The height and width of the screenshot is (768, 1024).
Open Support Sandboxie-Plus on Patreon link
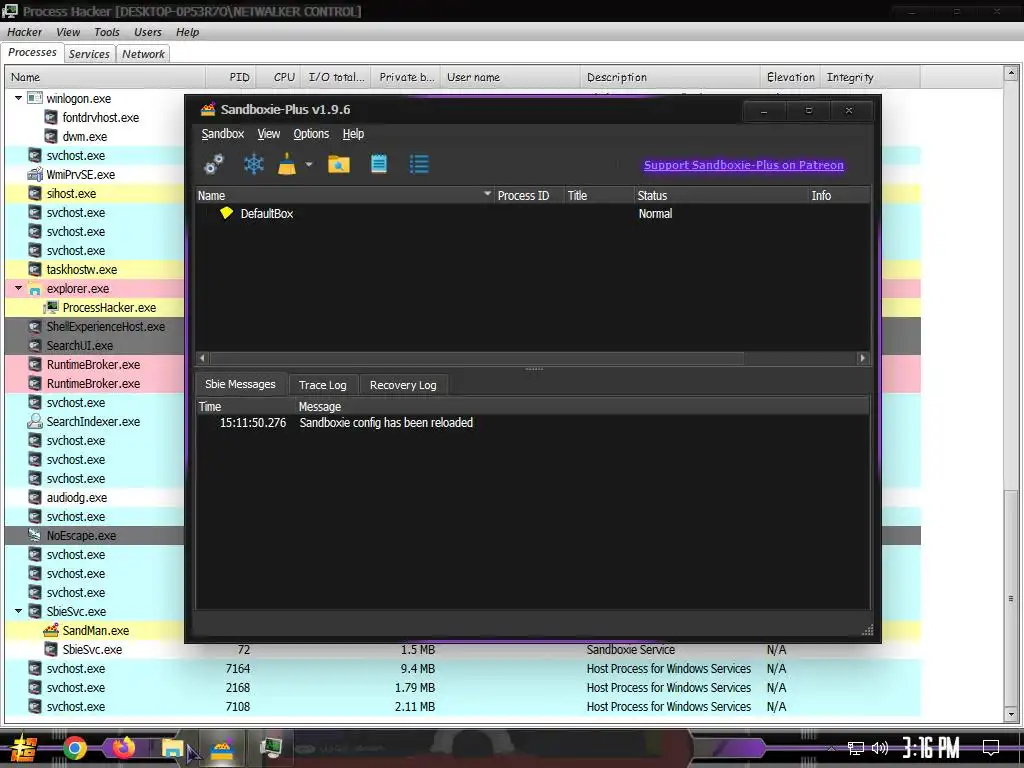(744, 165)
